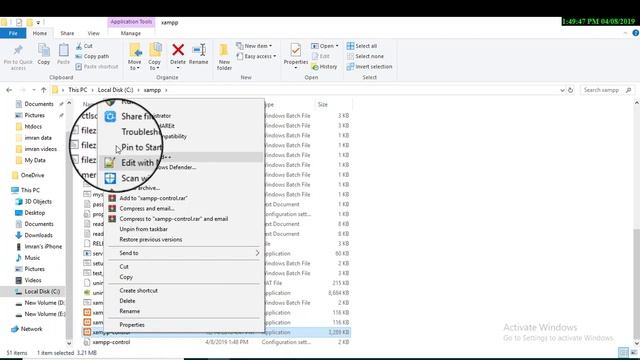The height and width of the screenshot is (360, 640).
Task: Open the Move to ribbon menu
Action: coord(135,56)
